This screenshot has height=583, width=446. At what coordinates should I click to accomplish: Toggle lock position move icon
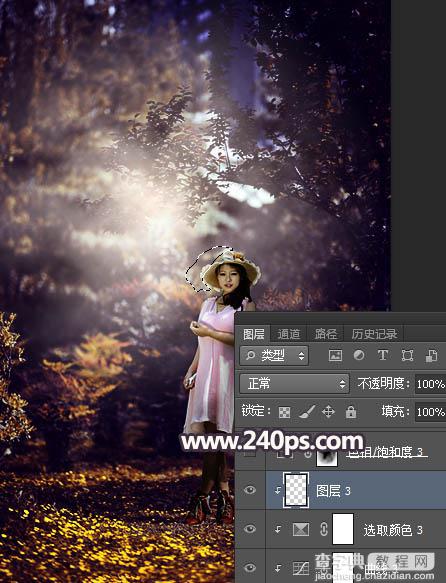tap(328, 412)
